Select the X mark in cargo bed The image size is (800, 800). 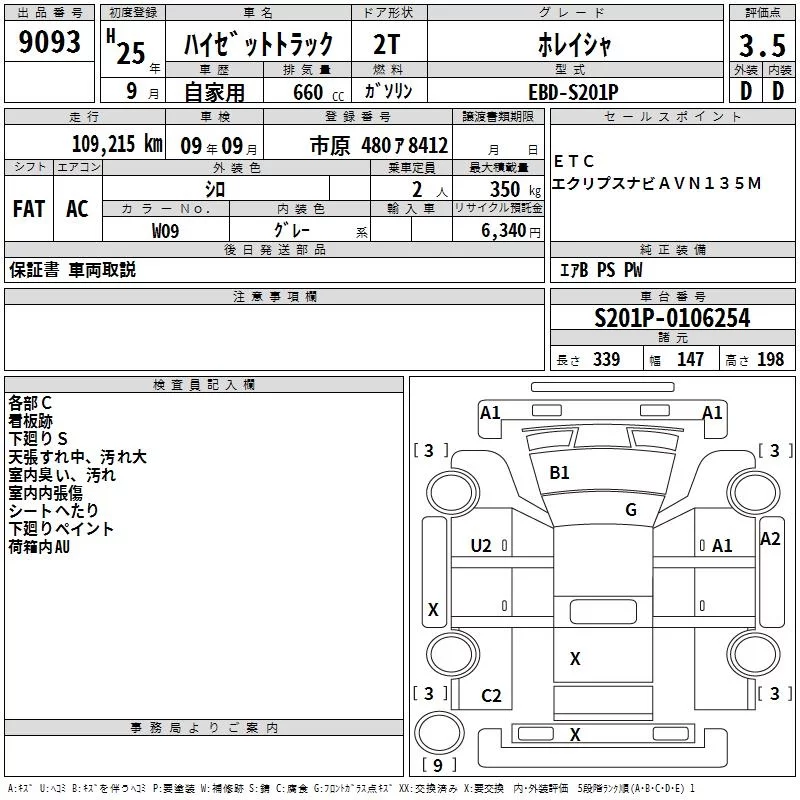(x=575, y=659)
